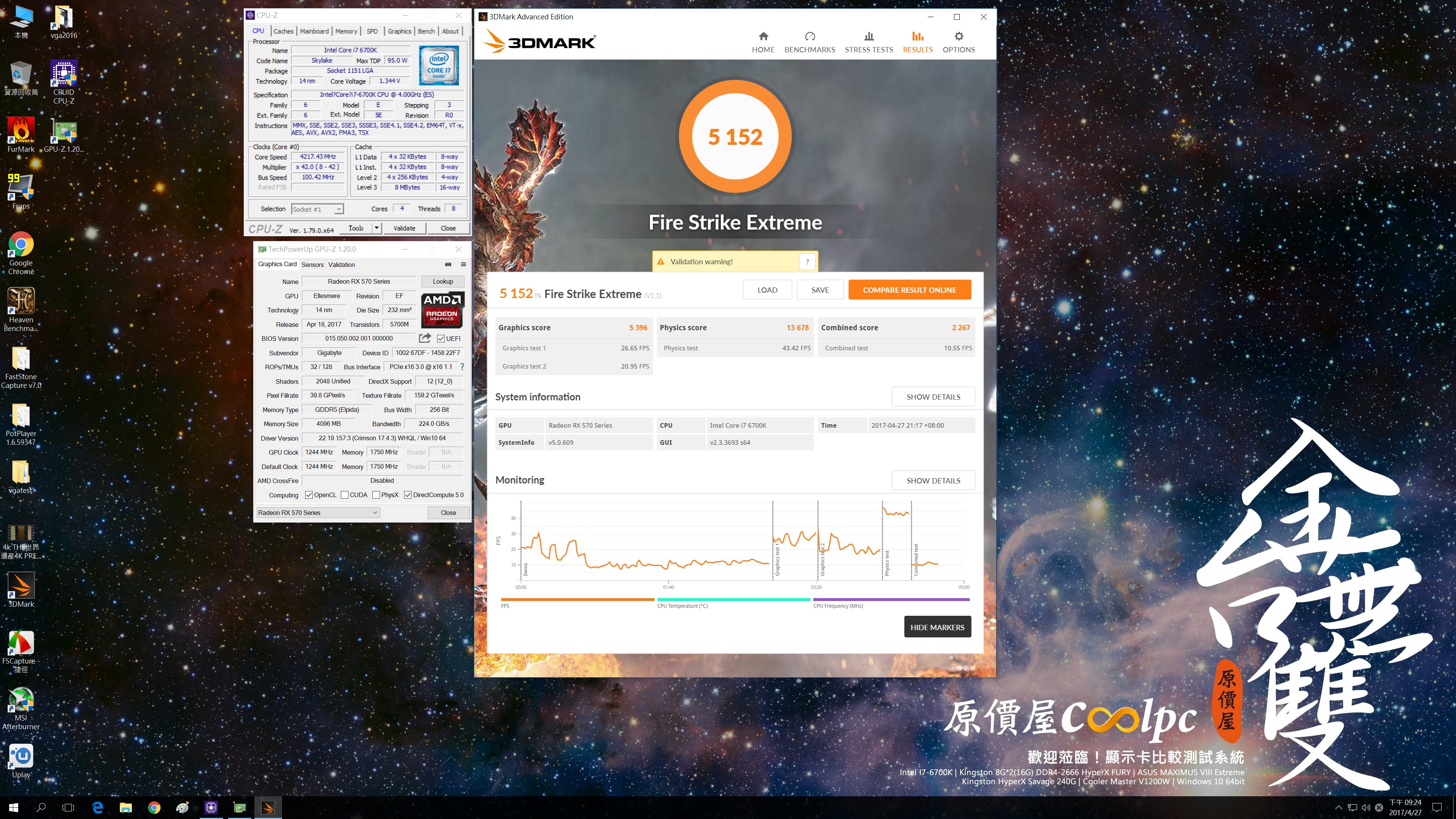The image size is (1456, 819).
Task: Open the GPU-Z hamburger menu icon
Action: (463, 264)
